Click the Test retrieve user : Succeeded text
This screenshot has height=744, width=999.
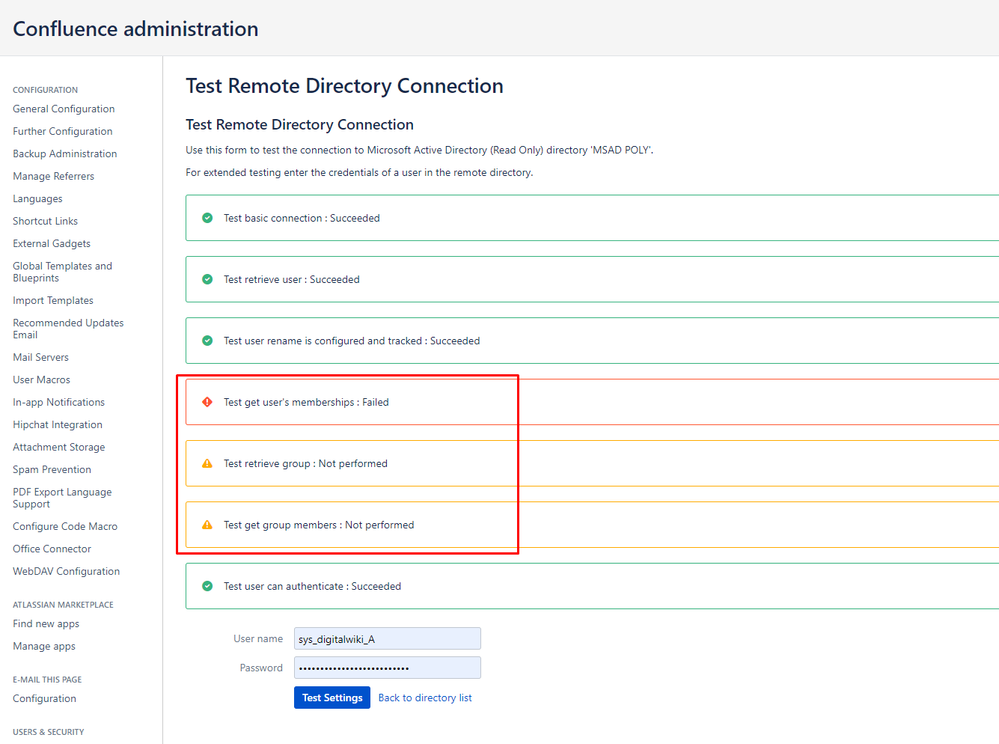coord(291,279)
